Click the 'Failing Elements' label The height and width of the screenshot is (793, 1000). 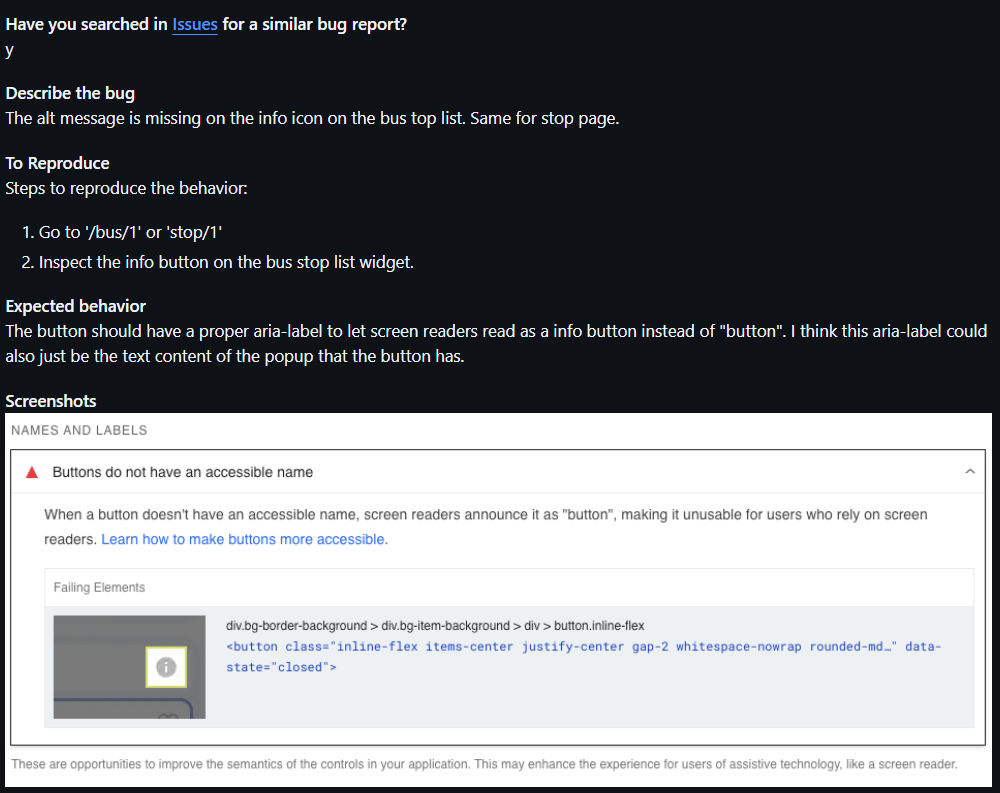(x=99, y=587)
